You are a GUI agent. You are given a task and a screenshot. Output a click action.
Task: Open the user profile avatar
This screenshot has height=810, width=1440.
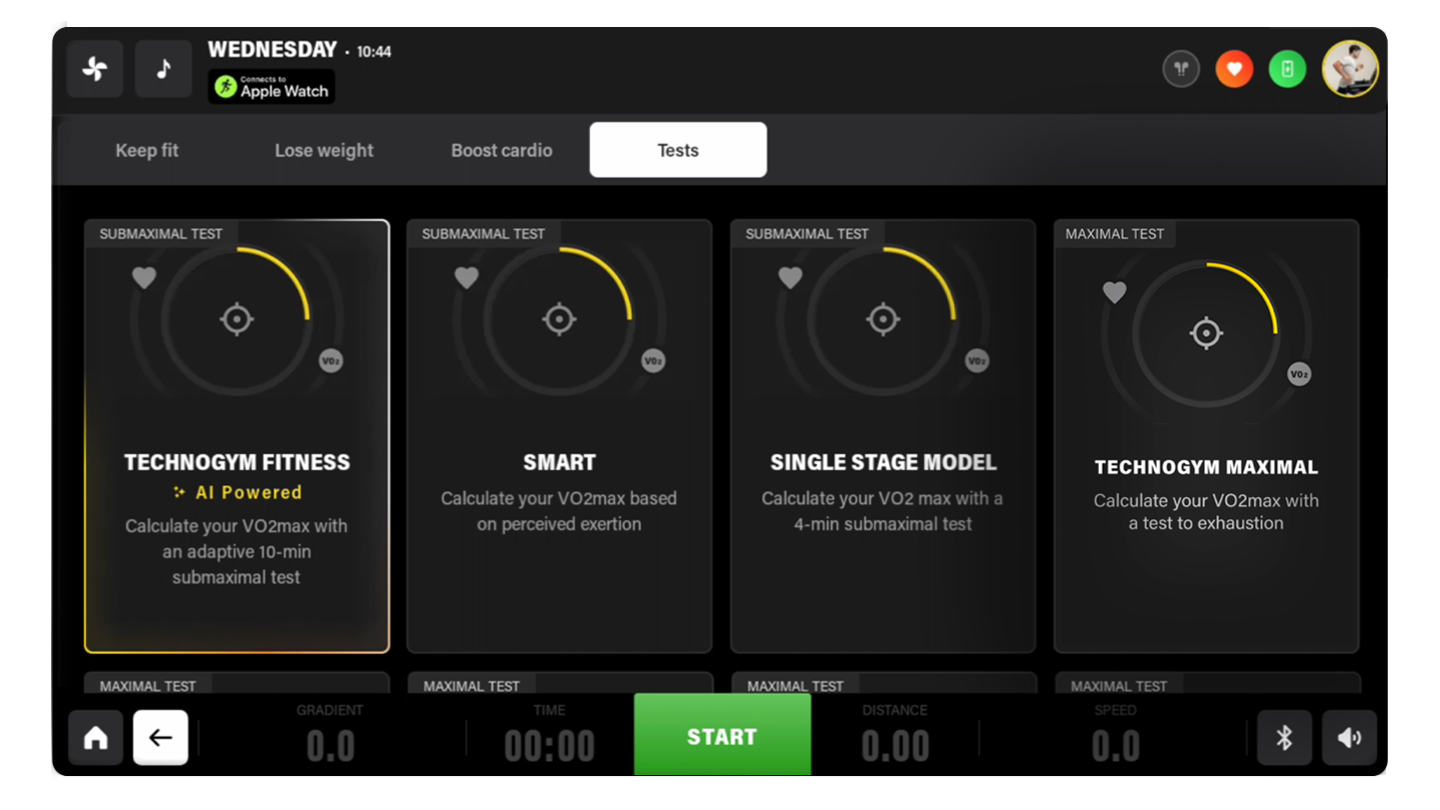coord(1350,69)
